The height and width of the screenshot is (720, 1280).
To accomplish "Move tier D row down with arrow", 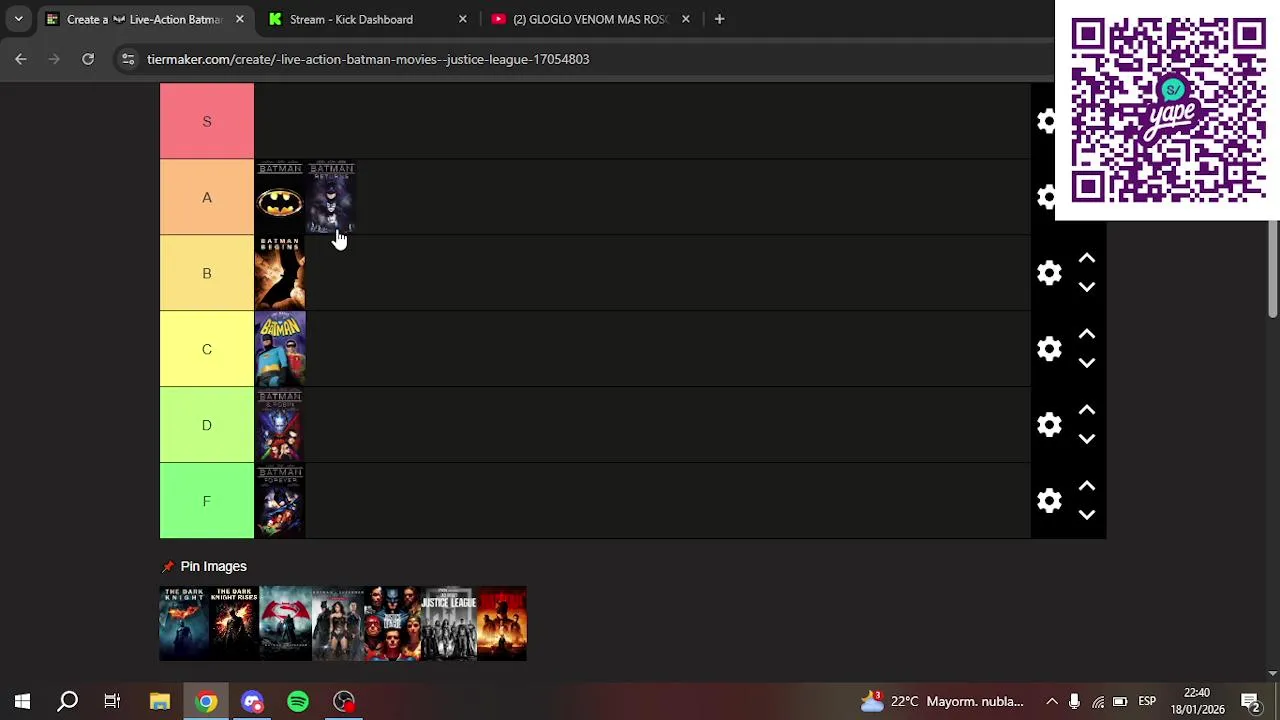I will [1087, 439].
